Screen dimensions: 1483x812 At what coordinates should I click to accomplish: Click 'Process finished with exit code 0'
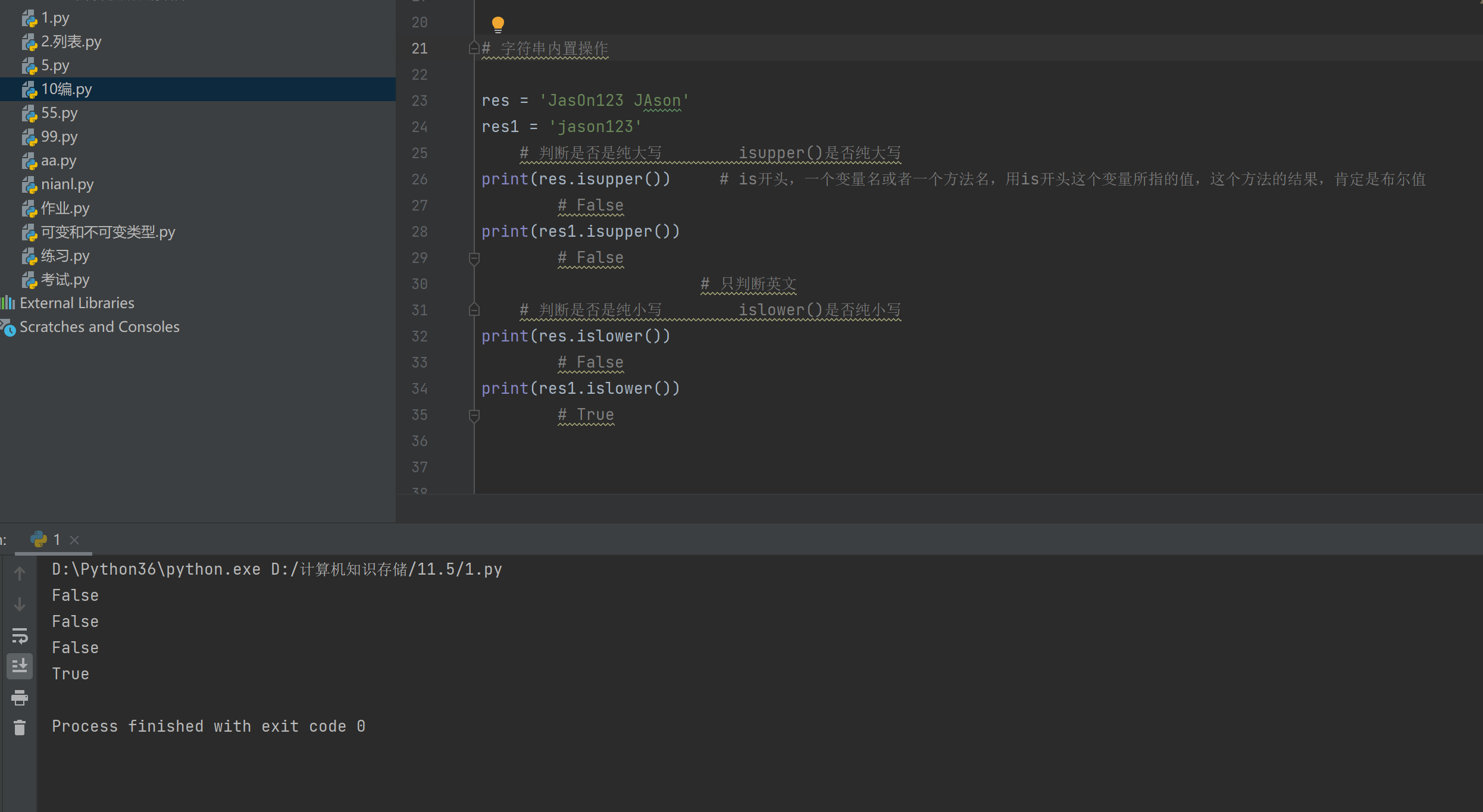[x=209, y=726]
